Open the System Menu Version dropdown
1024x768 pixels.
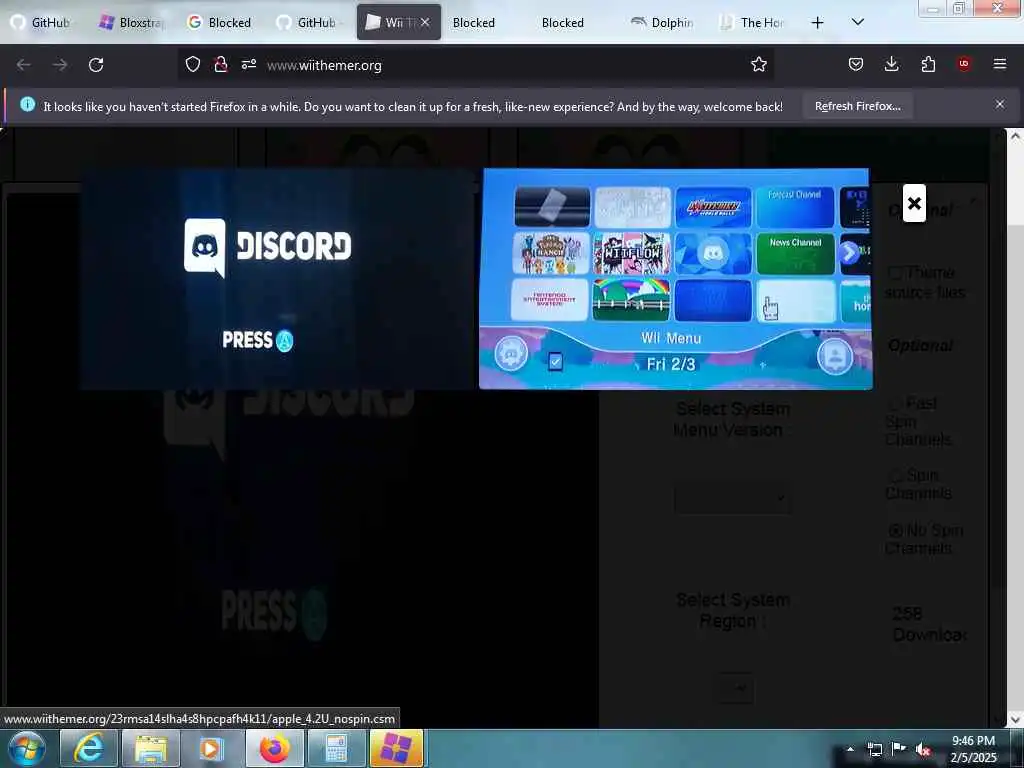point(732,498)
